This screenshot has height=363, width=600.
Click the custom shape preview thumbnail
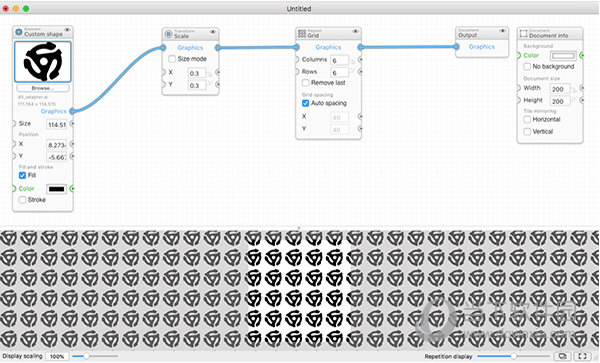coord(43,62)
